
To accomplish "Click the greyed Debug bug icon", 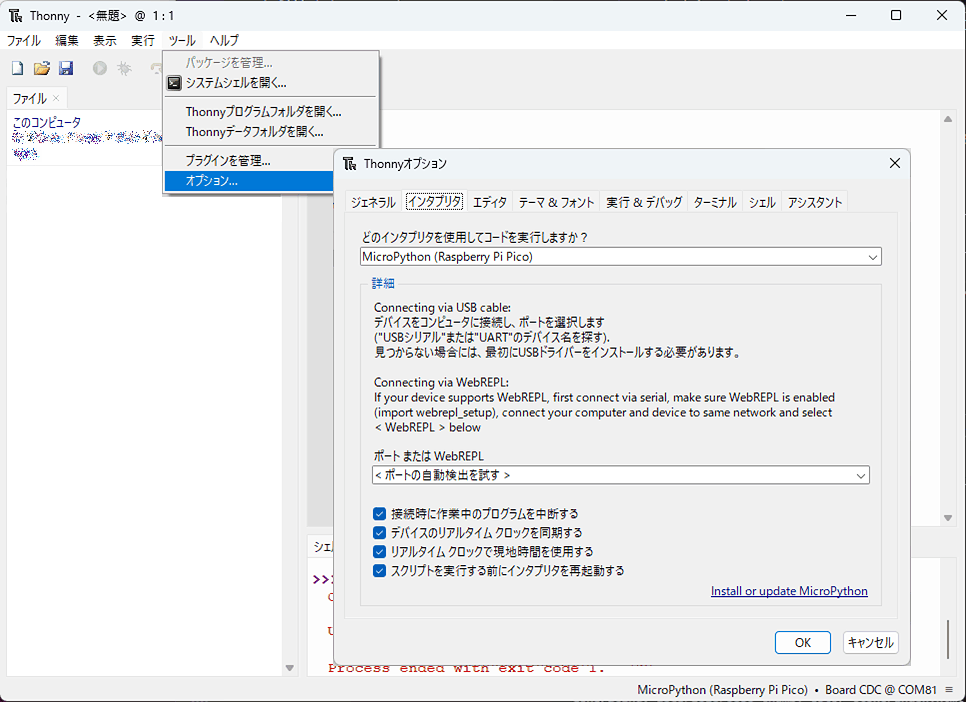I will [125, 68].
